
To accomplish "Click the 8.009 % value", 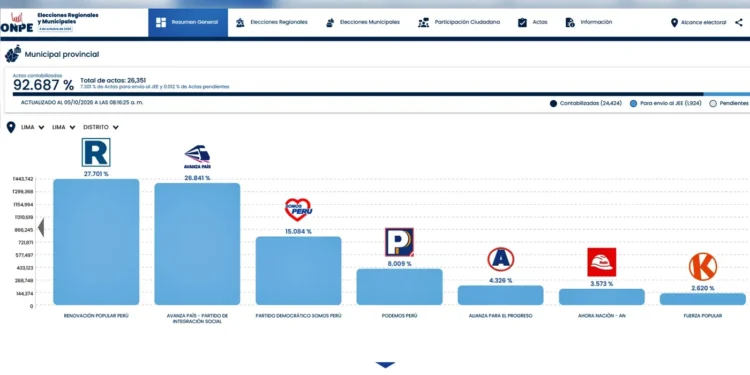I will (x=399, y=264).
